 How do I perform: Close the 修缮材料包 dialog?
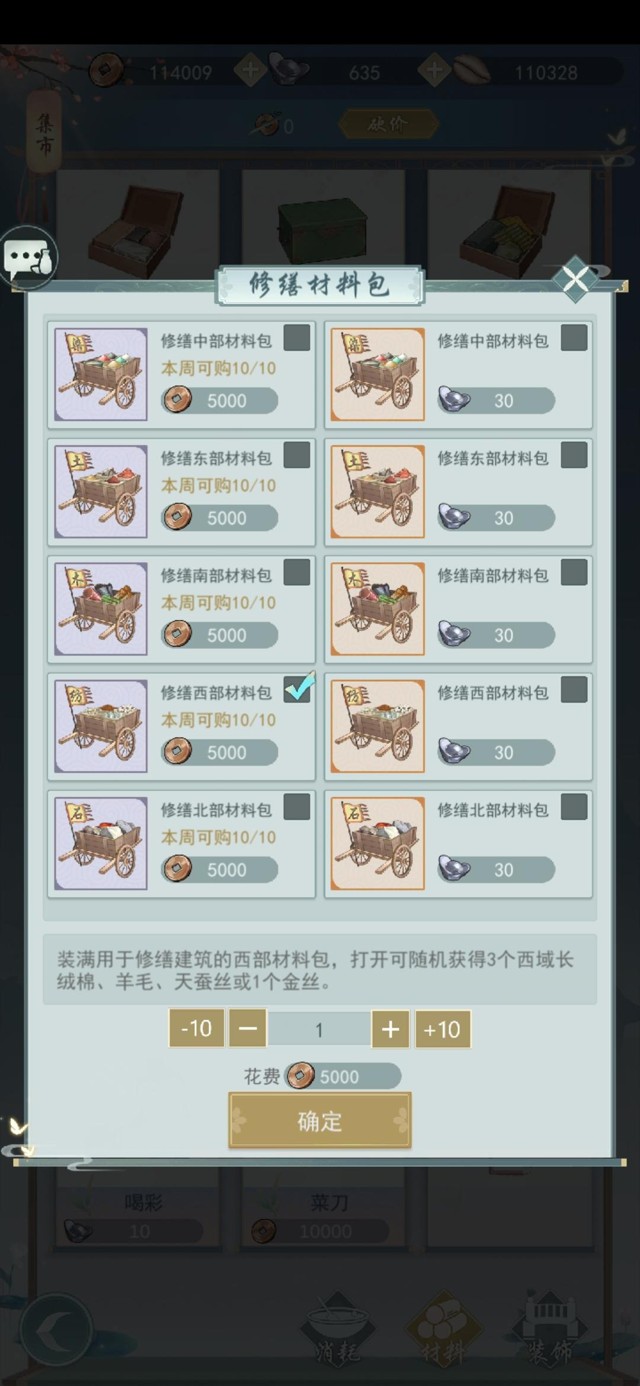[x=576, y=280]
